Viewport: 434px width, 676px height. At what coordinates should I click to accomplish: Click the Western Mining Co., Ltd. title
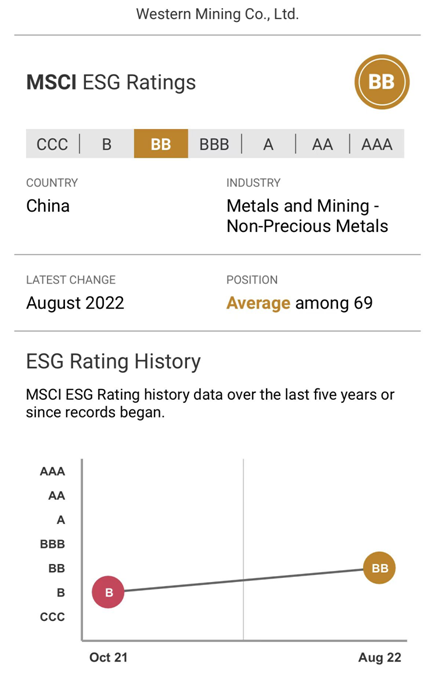click(x=217, y=14)
